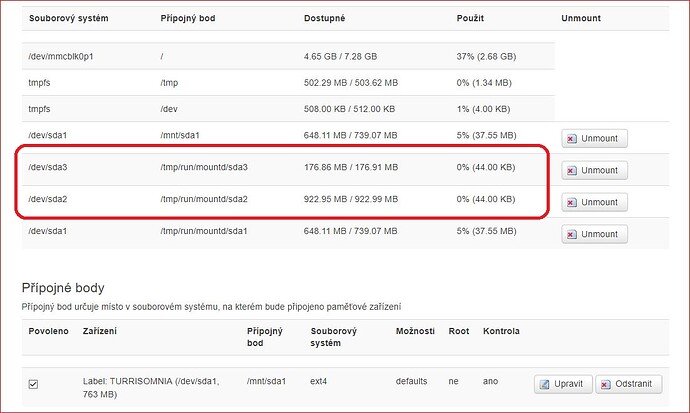Click the 176.86 MB / 176.91 MB value
The image size is (690, 413).
click(351, 167)
